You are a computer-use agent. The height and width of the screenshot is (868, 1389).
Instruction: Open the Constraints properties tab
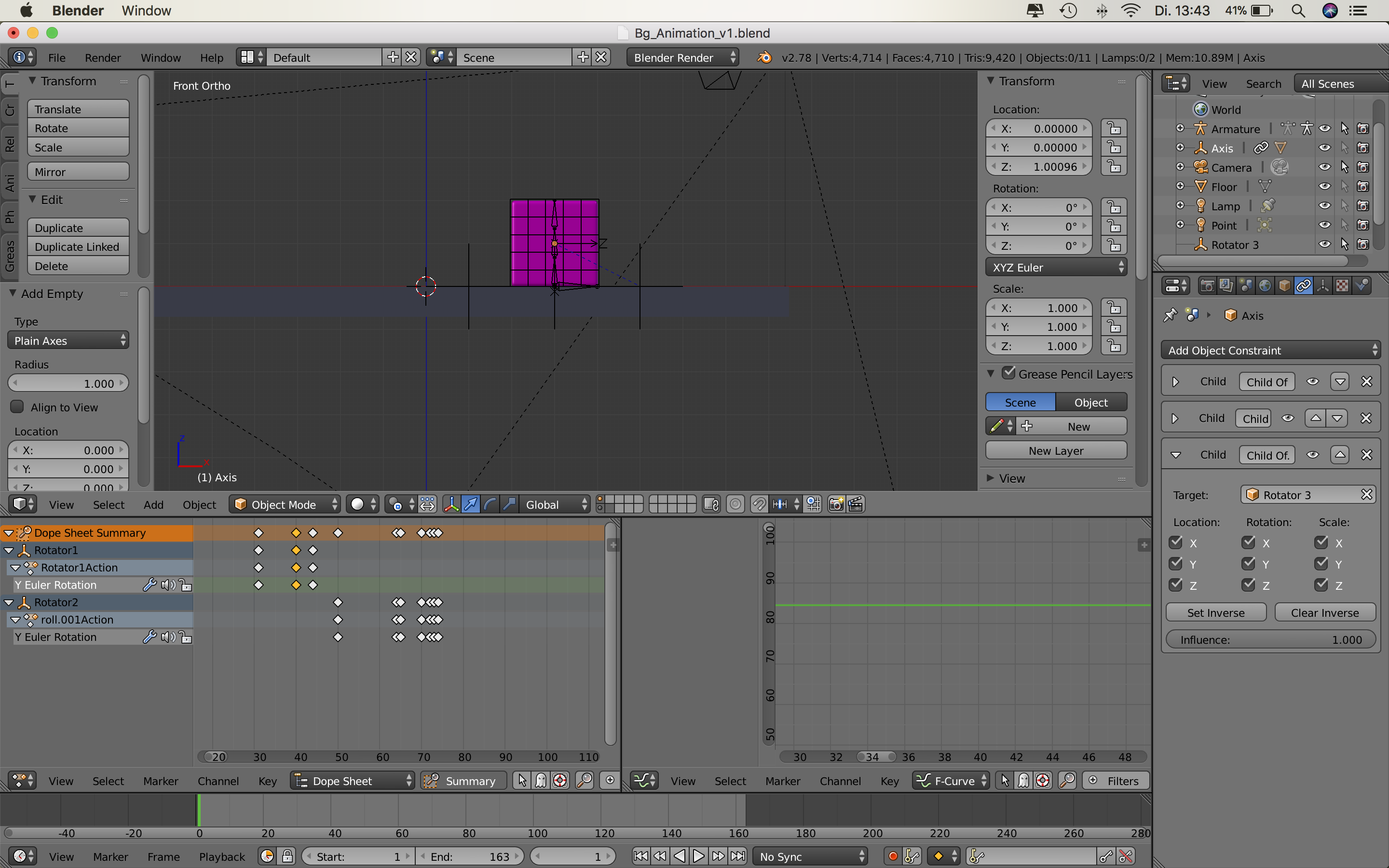pyautogui.click(x=1303, y=285)
